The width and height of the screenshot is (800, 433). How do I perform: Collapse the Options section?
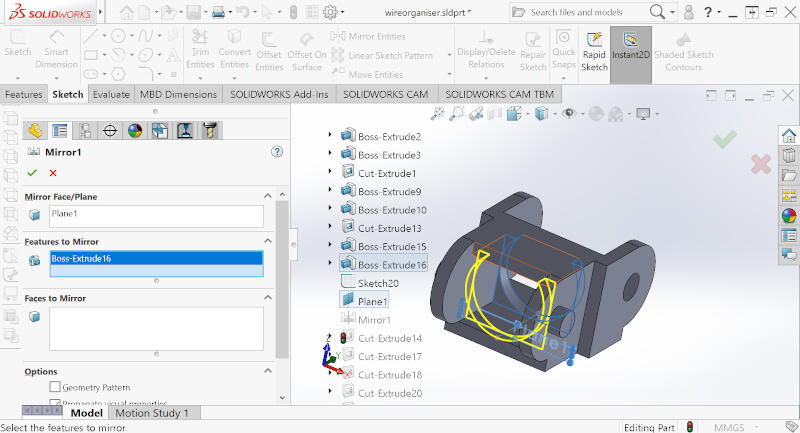coord(268,371)
